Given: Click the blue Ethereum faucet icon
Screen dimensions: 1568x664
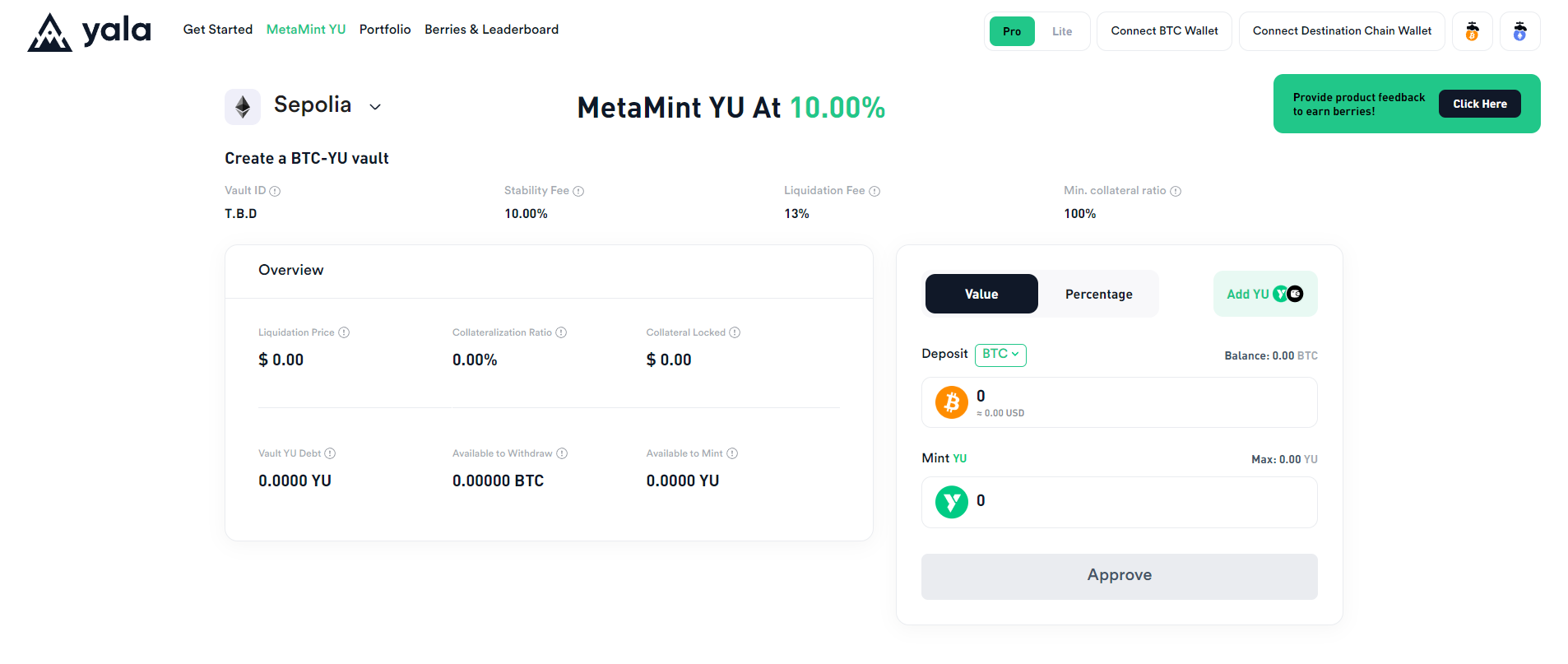Looking at the screenshot, I should (1519, 31).
